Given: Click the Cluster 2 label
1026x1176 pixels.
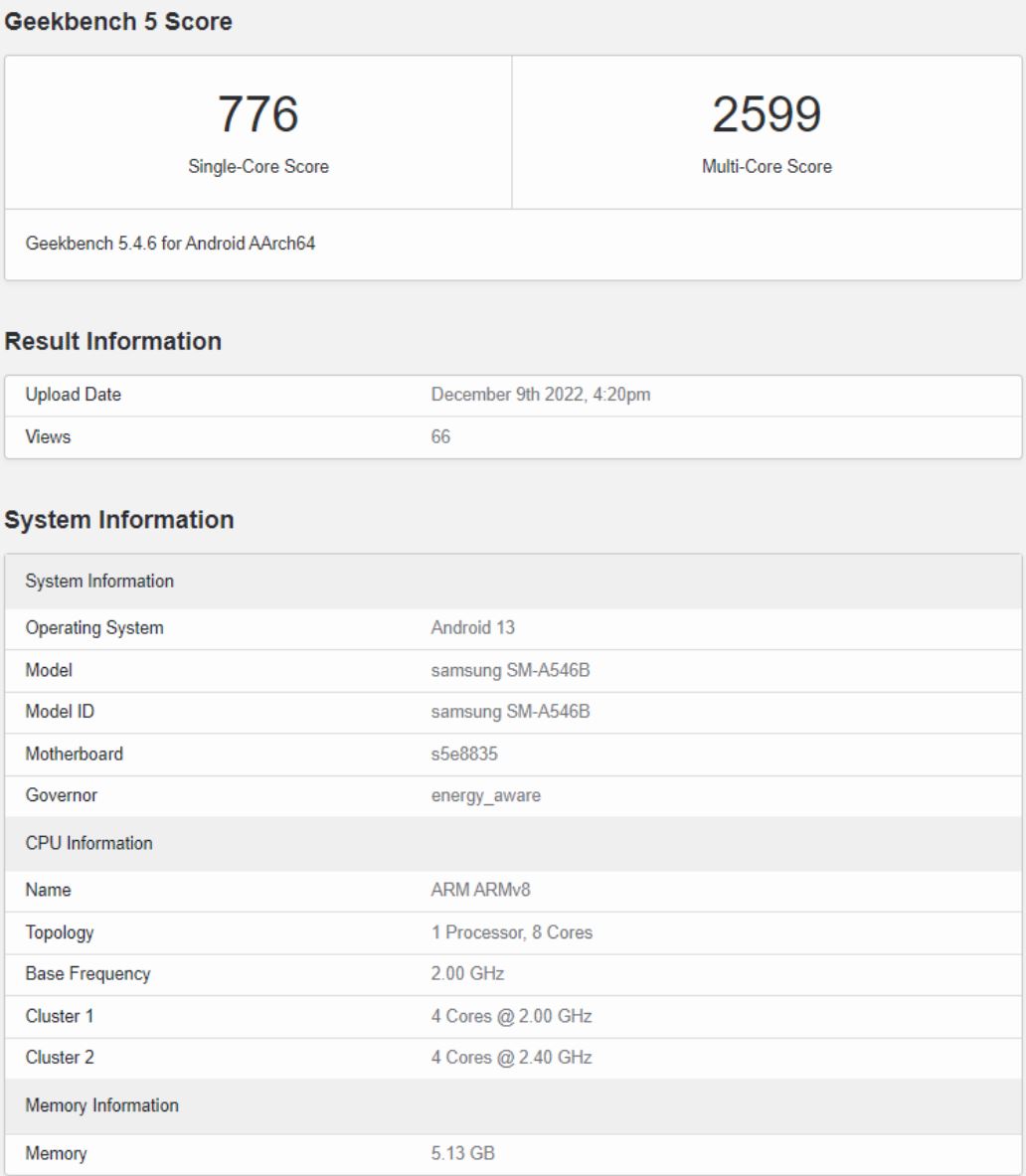Looking at the screenshot, I should (x=60, y=1058).
